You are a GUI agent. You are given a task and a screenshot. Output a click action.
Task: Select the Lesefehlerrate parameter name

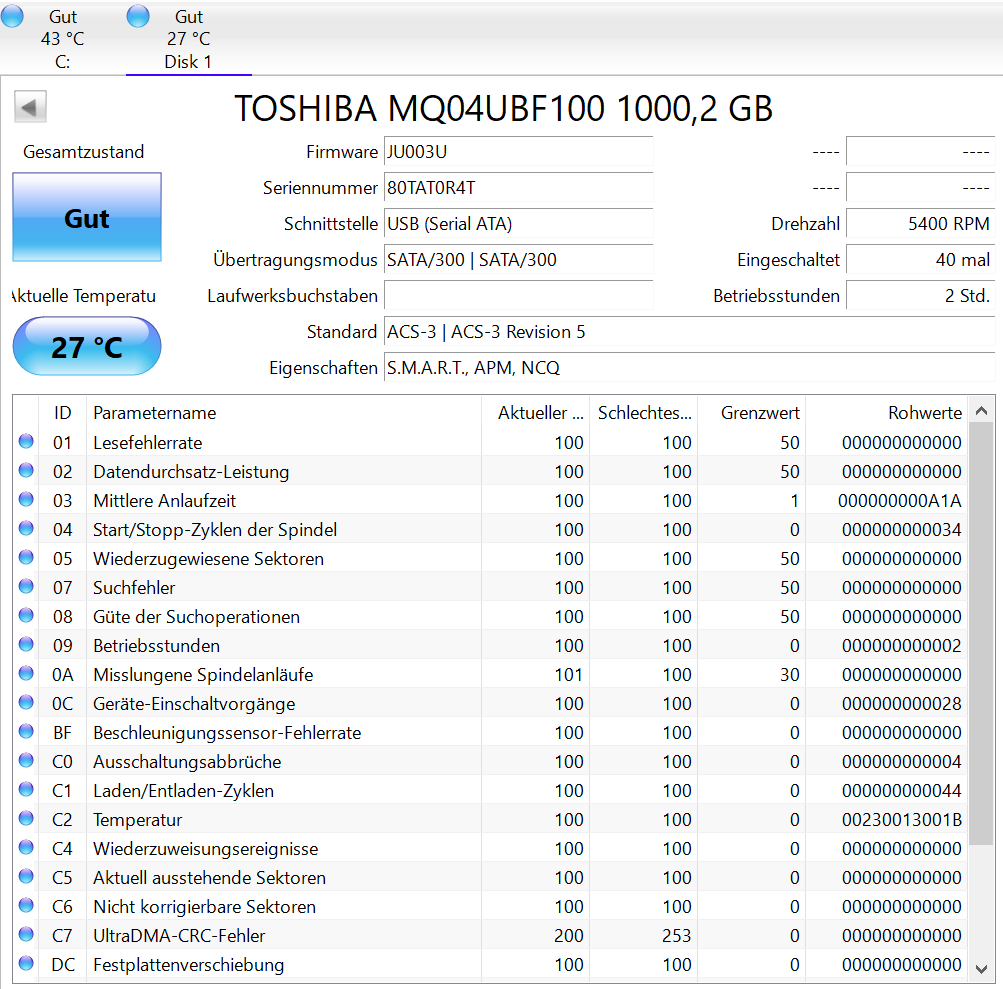coord(148,443)
